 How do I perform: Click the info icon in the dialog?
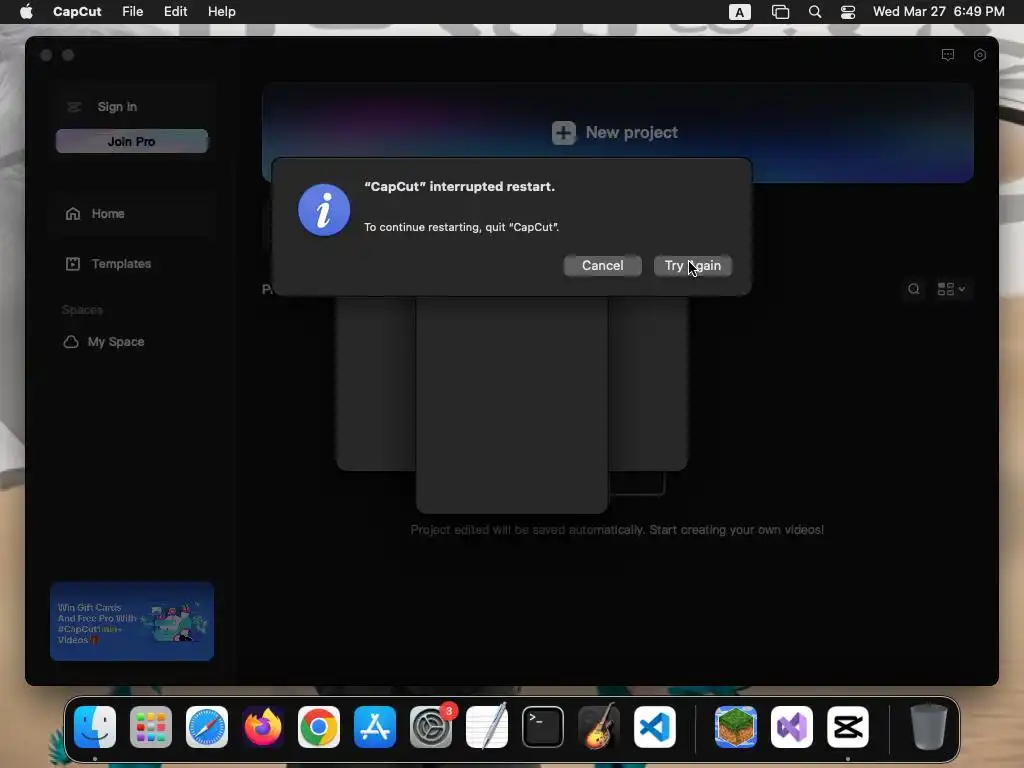click(324, 210)
